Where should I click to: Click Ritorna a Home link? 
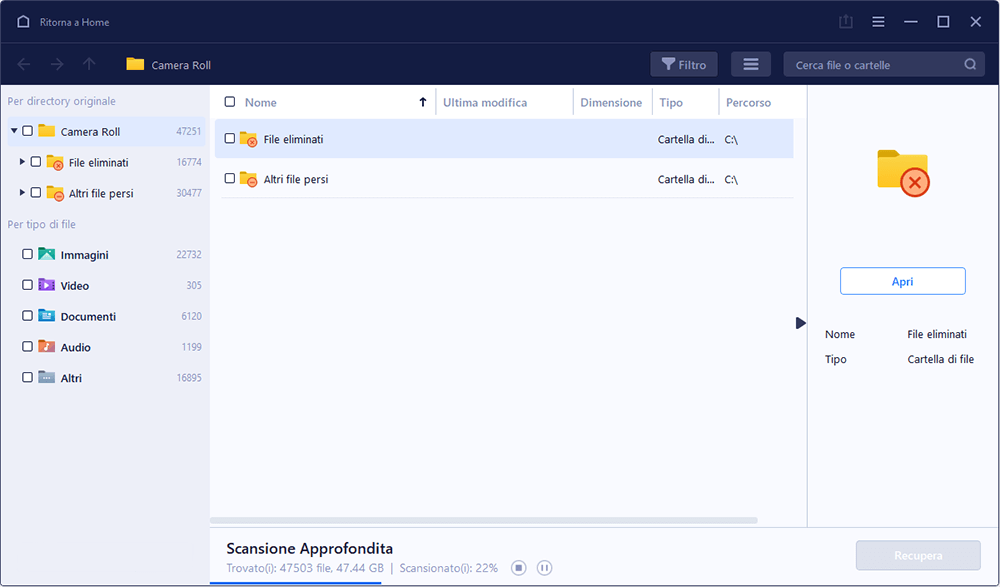pos(74,22)
